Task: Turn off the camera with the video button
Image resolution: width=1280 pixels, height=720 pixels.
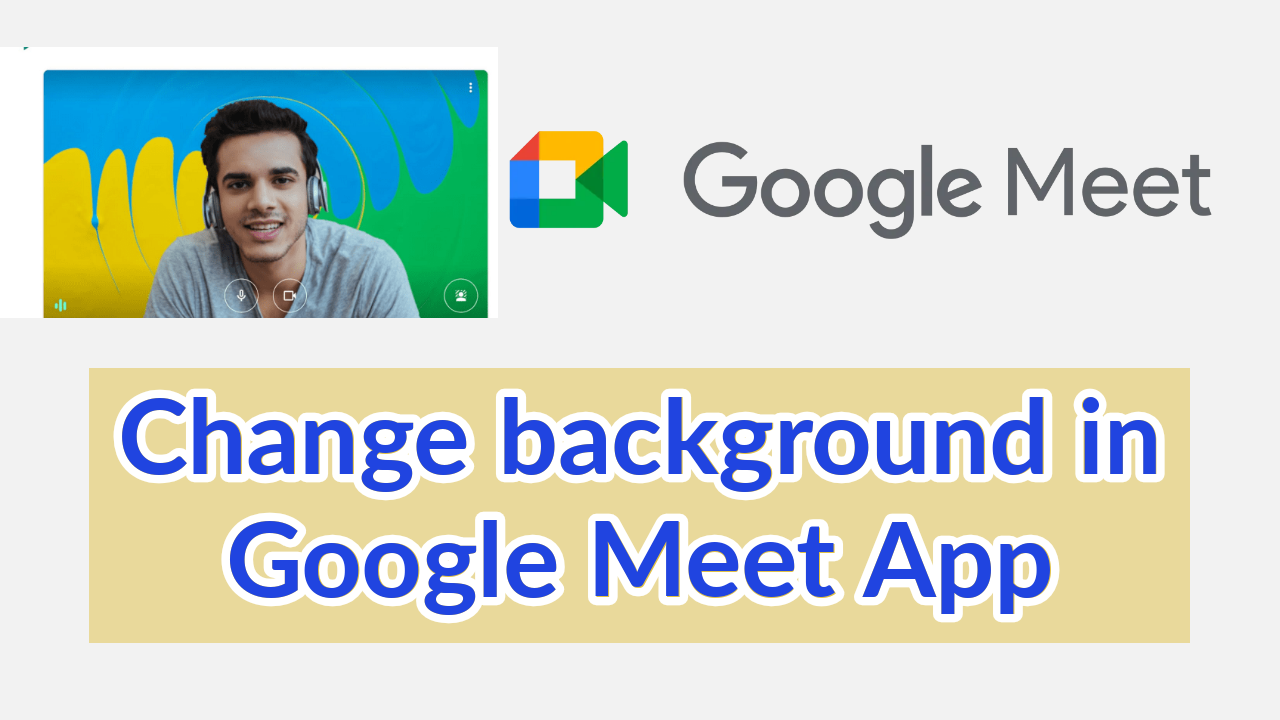Action: pyautogui.click(x=290, y=296)
